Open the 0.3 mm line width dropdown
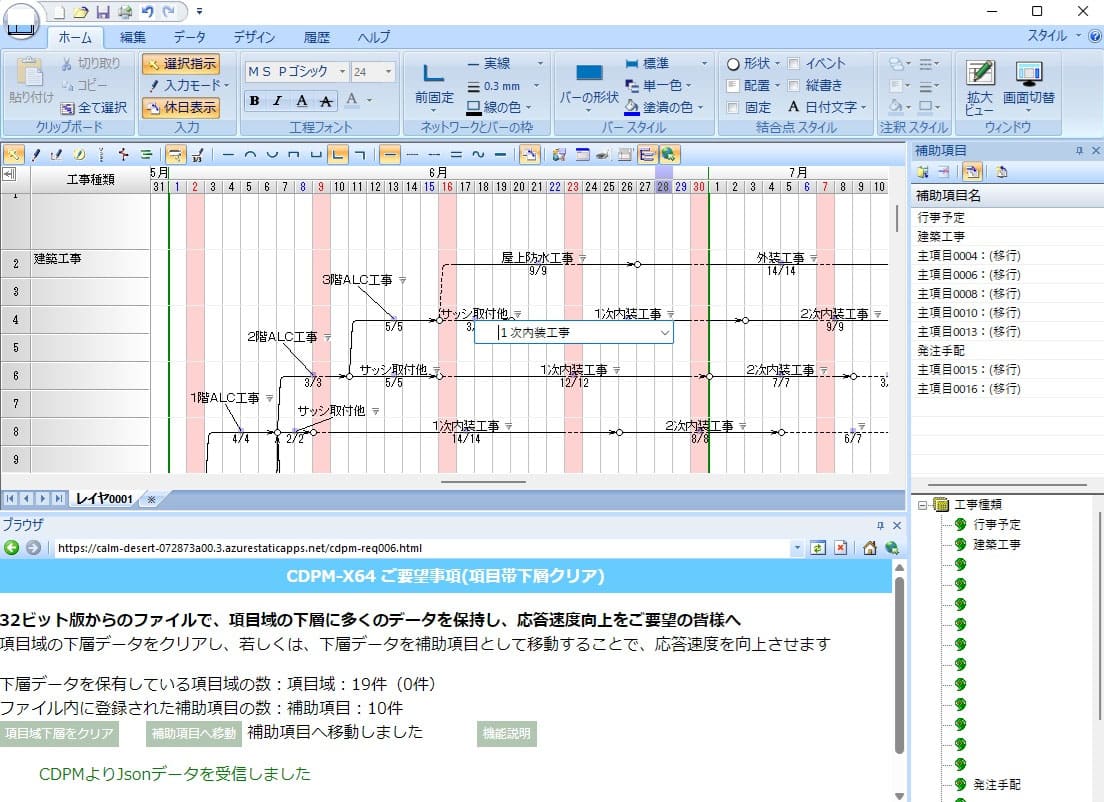The height and width of the screenshot is (802, 1104). pyautogui.click(x=537, y=86)
